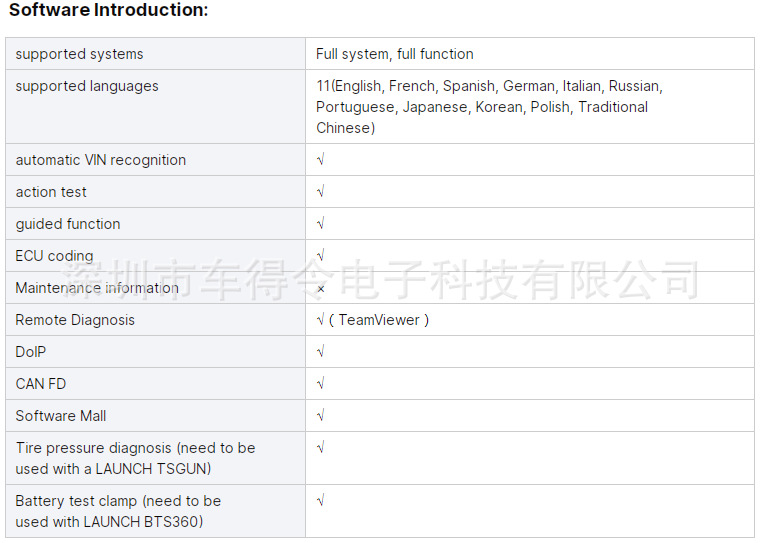Viewport: 761px width, 543px height.
Task: Click the Software Introduction heading
Action: click(x=109, y=10)
